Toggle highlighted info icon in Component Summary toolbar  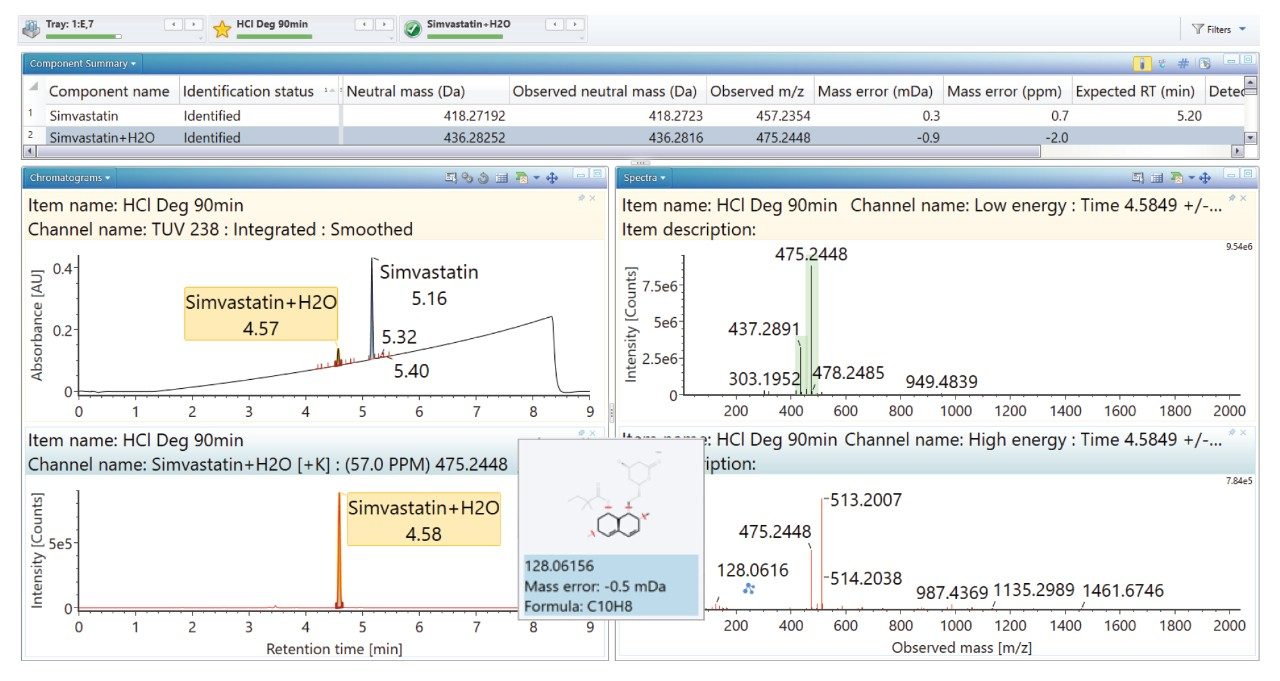point(1142,63)
